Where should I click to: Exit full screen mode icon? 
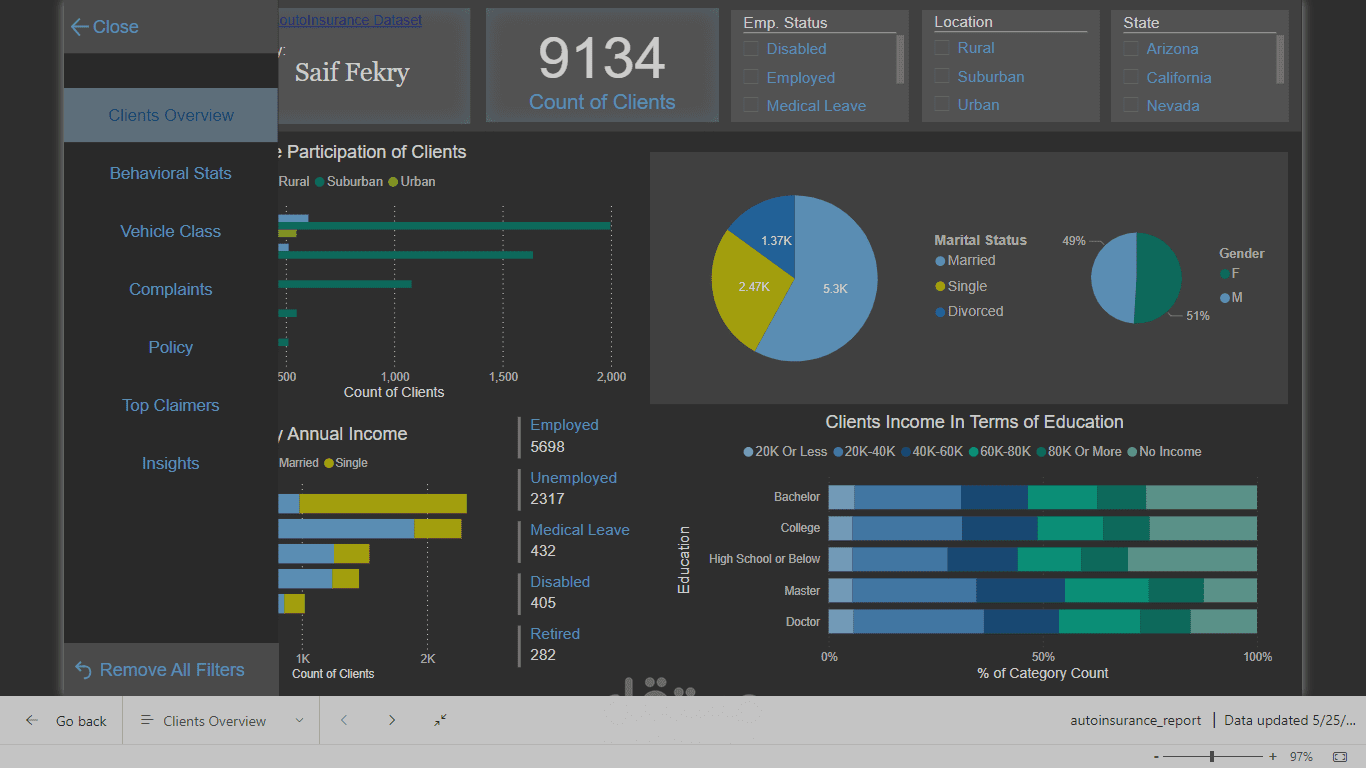pyautogui.click(x=440, y=721)
